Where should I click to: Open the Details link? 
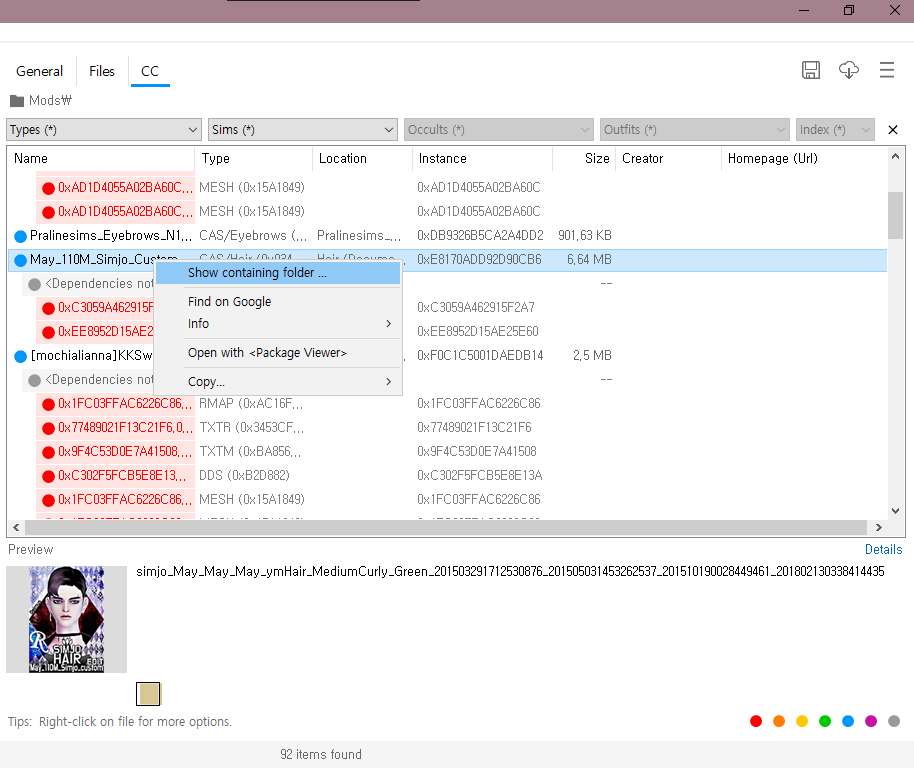point(883,549)
